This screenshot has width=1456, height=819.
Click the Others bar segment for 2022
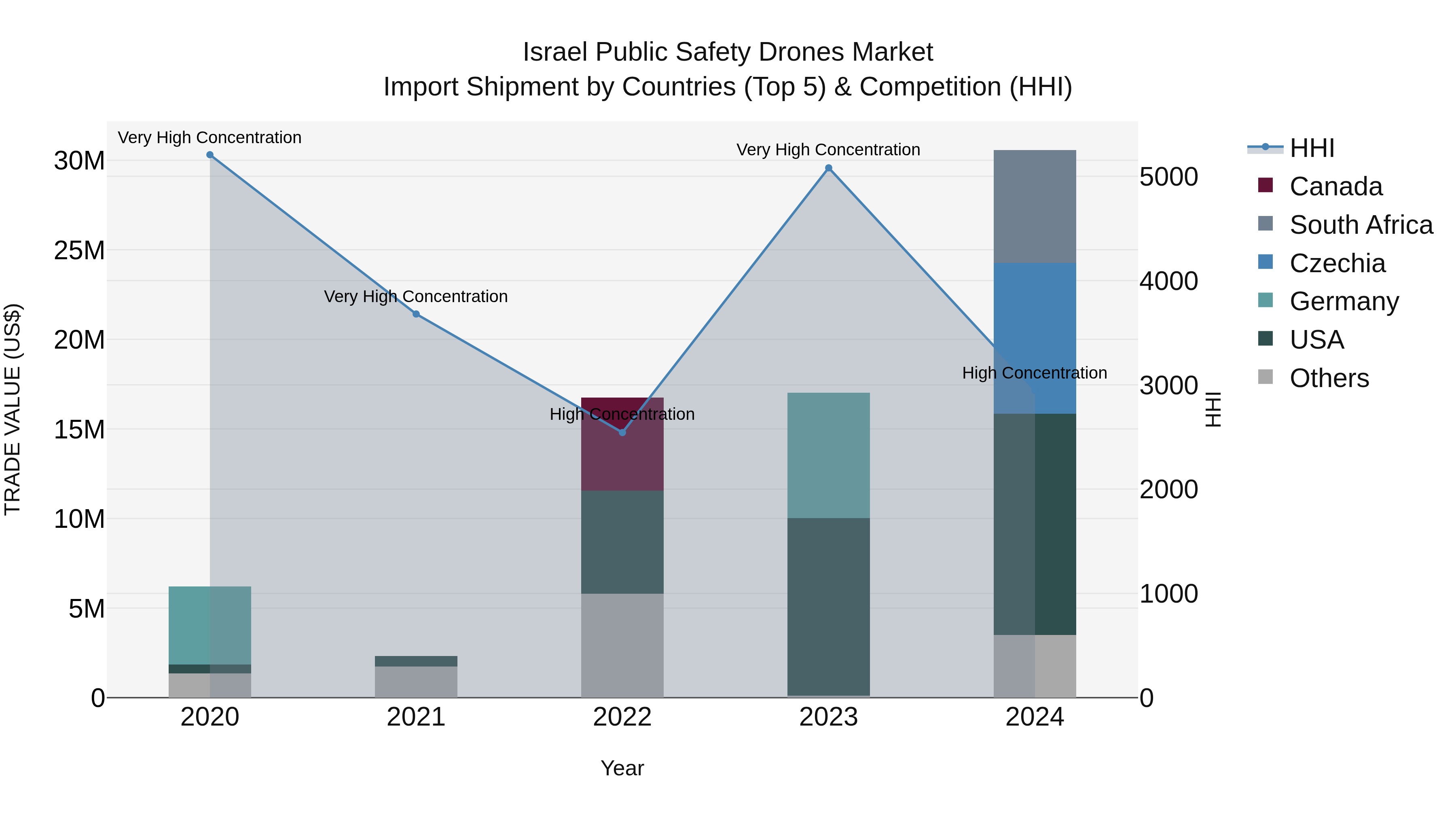[x=622, y=645]
